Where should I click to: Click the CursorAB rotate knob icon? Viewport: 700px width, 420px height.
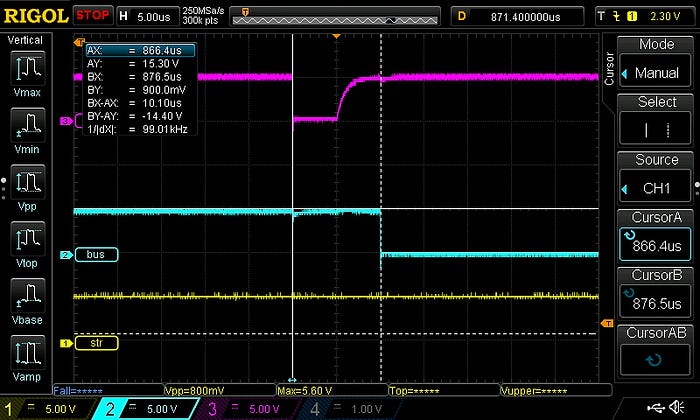pyautogui.click(x=654, y=360)
